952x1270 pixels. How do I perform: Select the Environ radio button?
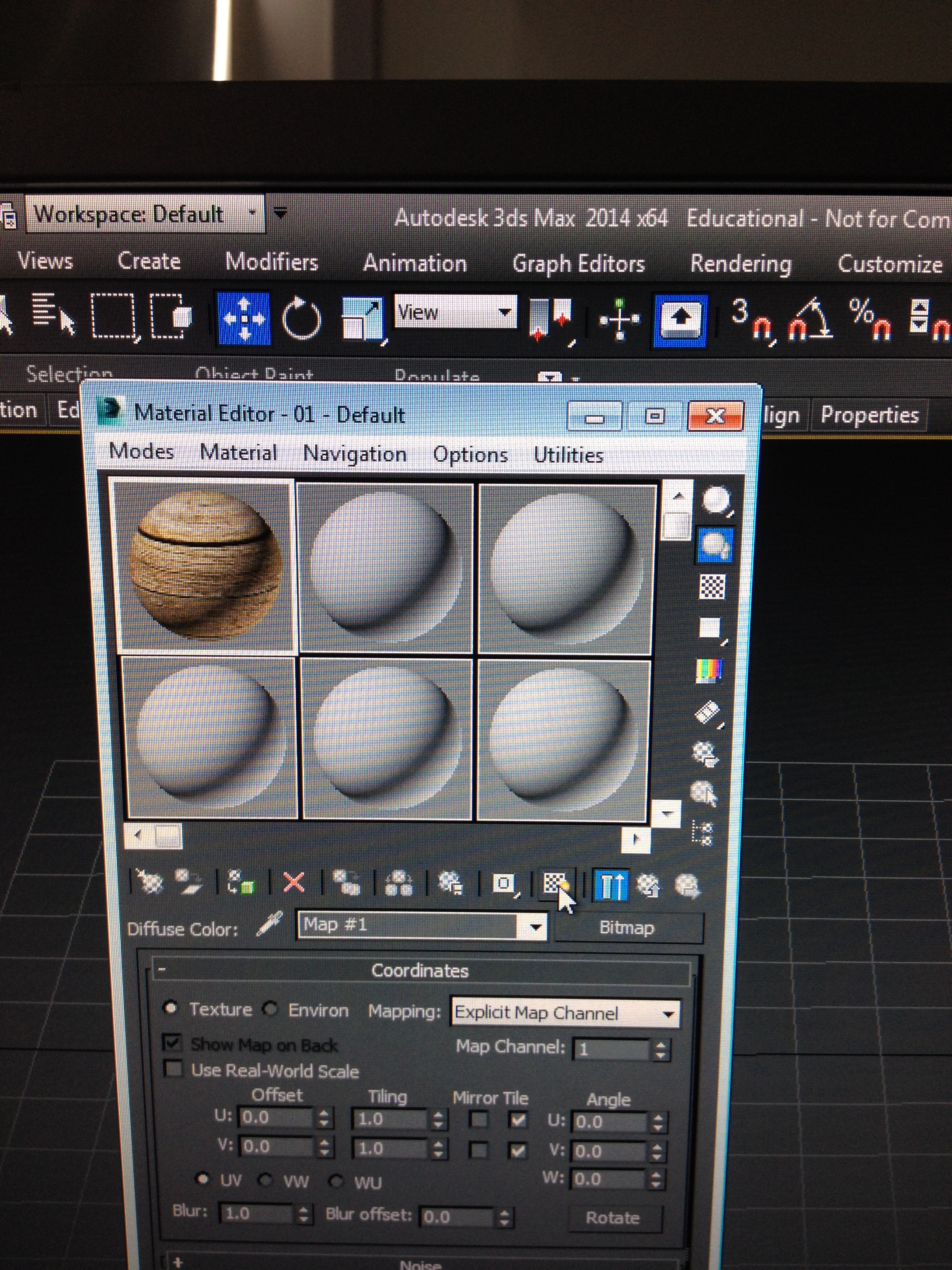coord(271,1009)
